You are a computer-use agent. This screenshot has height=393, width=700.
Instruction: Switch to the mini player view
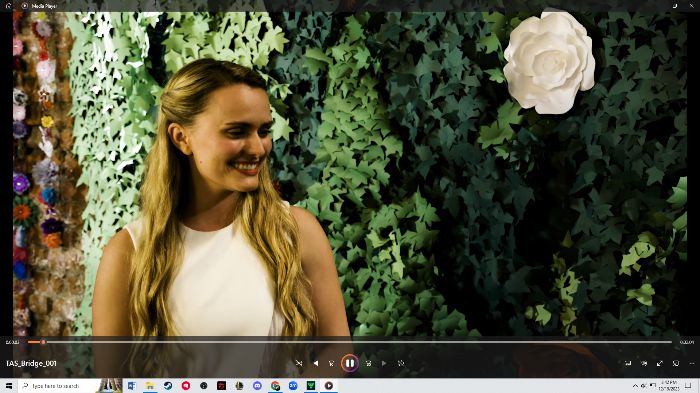pos(676,364)
